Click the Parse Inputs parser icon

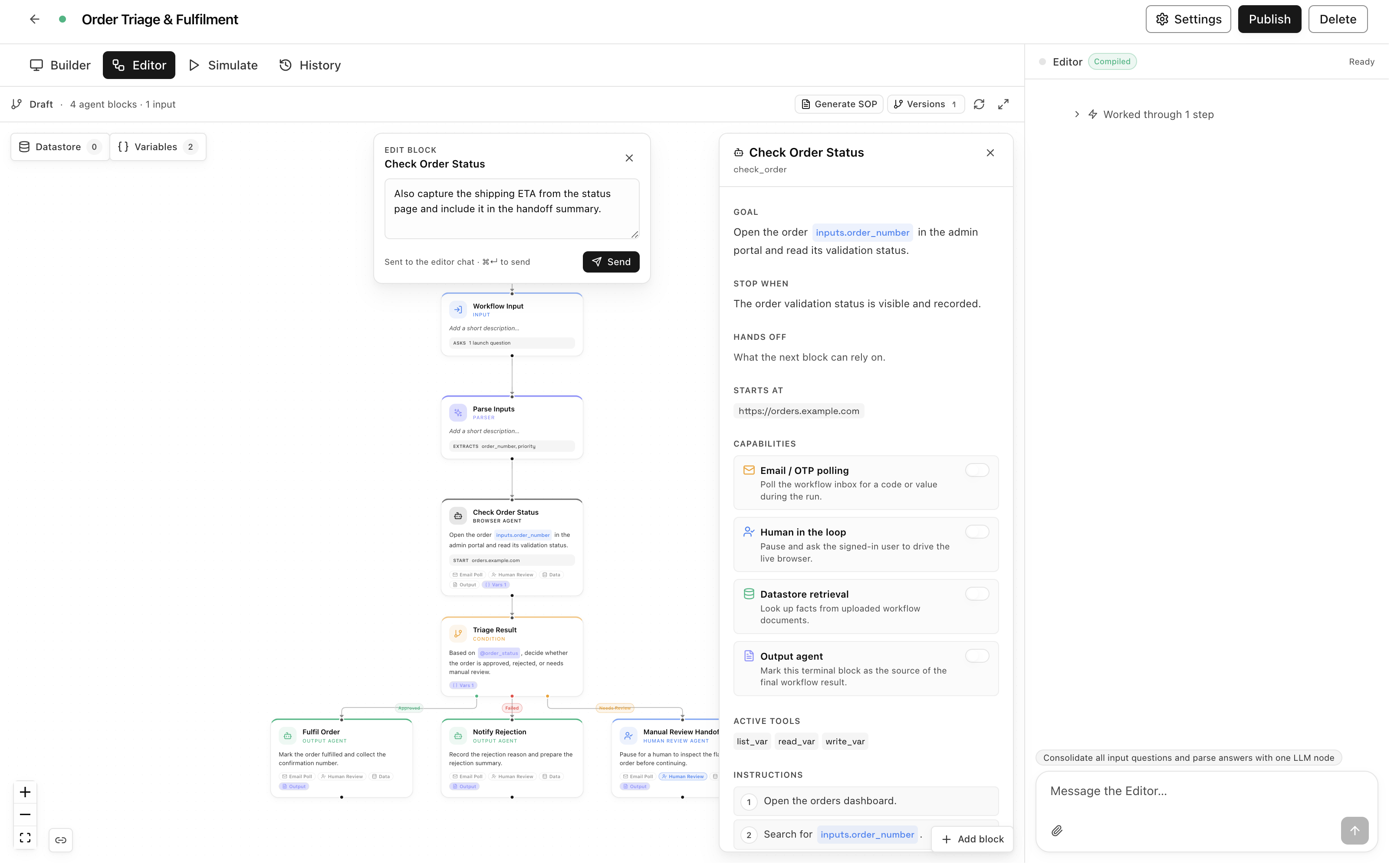point(460,414)
